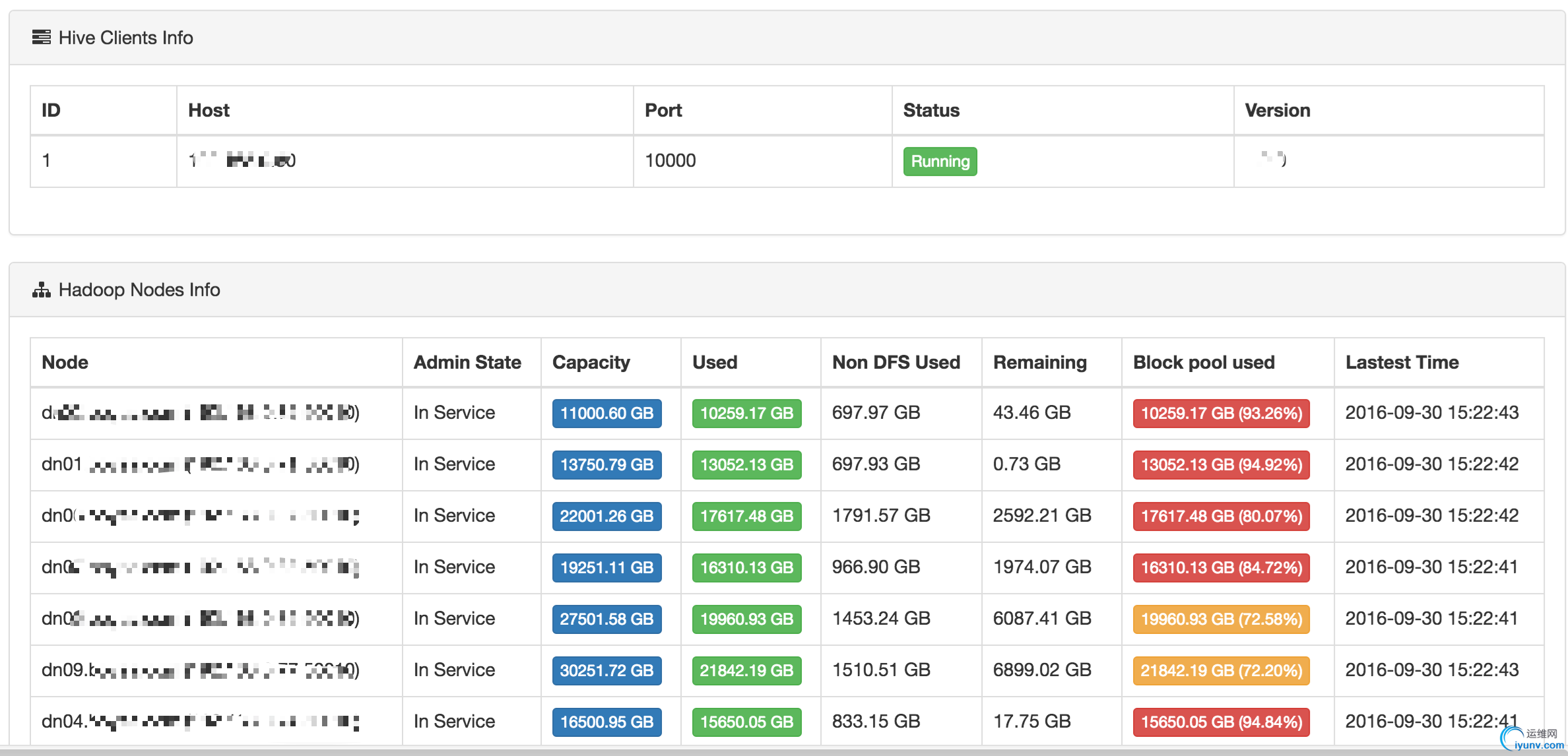Viewport: 1568px width, 756px height.
Task: Select the 1453.24 GB non DFS value
Action: tap(881, 618)
